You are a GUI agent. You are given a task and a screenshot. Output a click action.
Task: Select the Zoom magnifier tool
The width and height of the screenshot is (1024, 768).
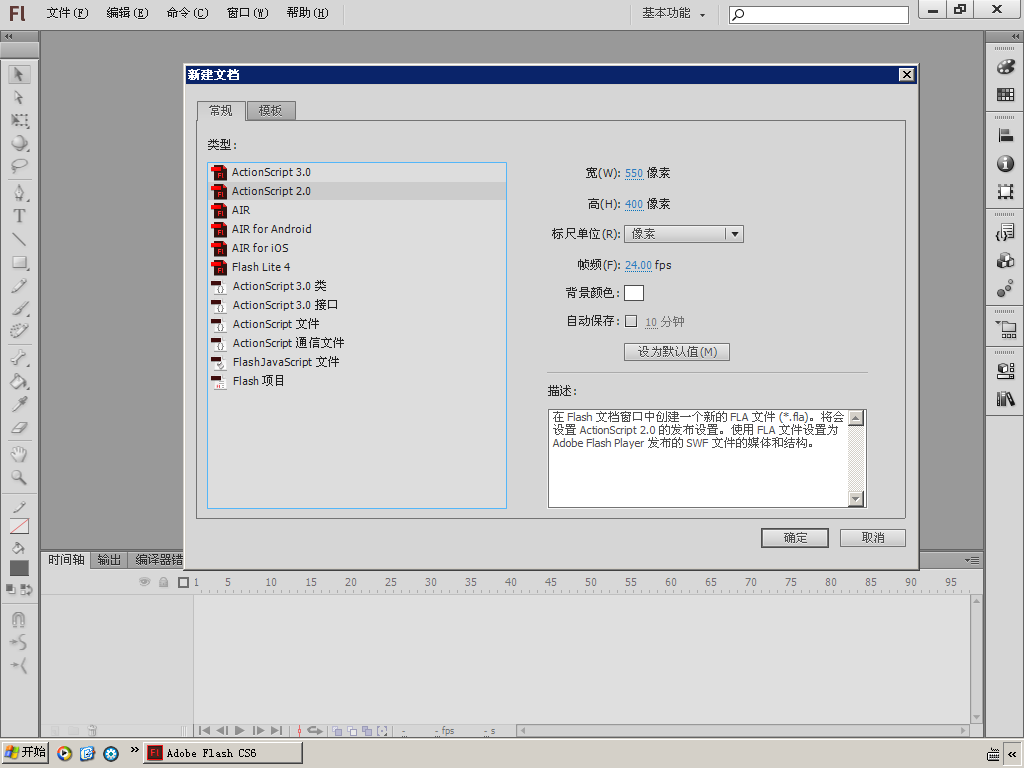[x=19, y=477]
